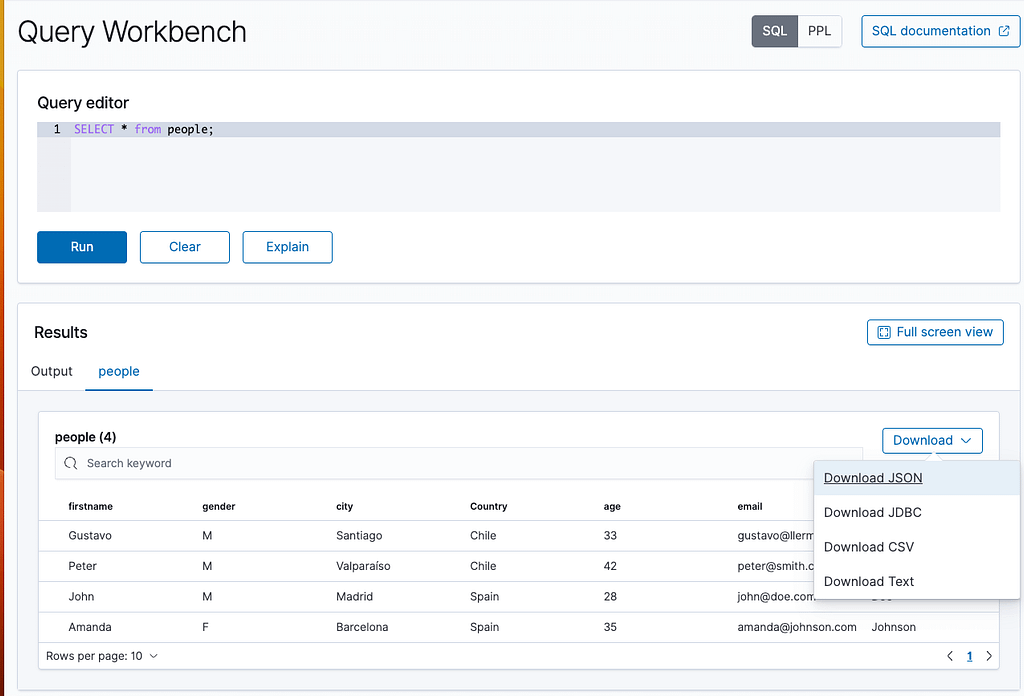This screenshot has width=1024, height=696.
Task: Open the search magnifier in results table
Action: point(70,463)
